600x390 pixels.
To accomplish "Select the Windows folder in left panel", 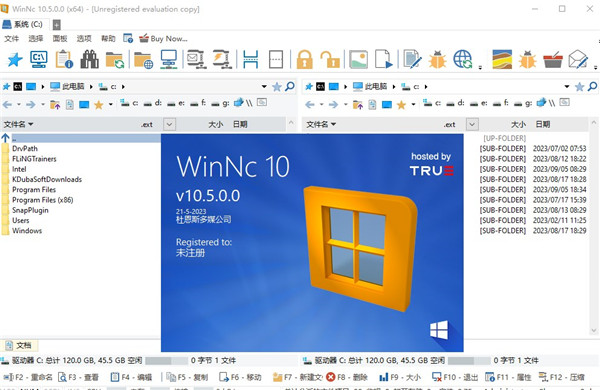I will click(x=27, y=230).
